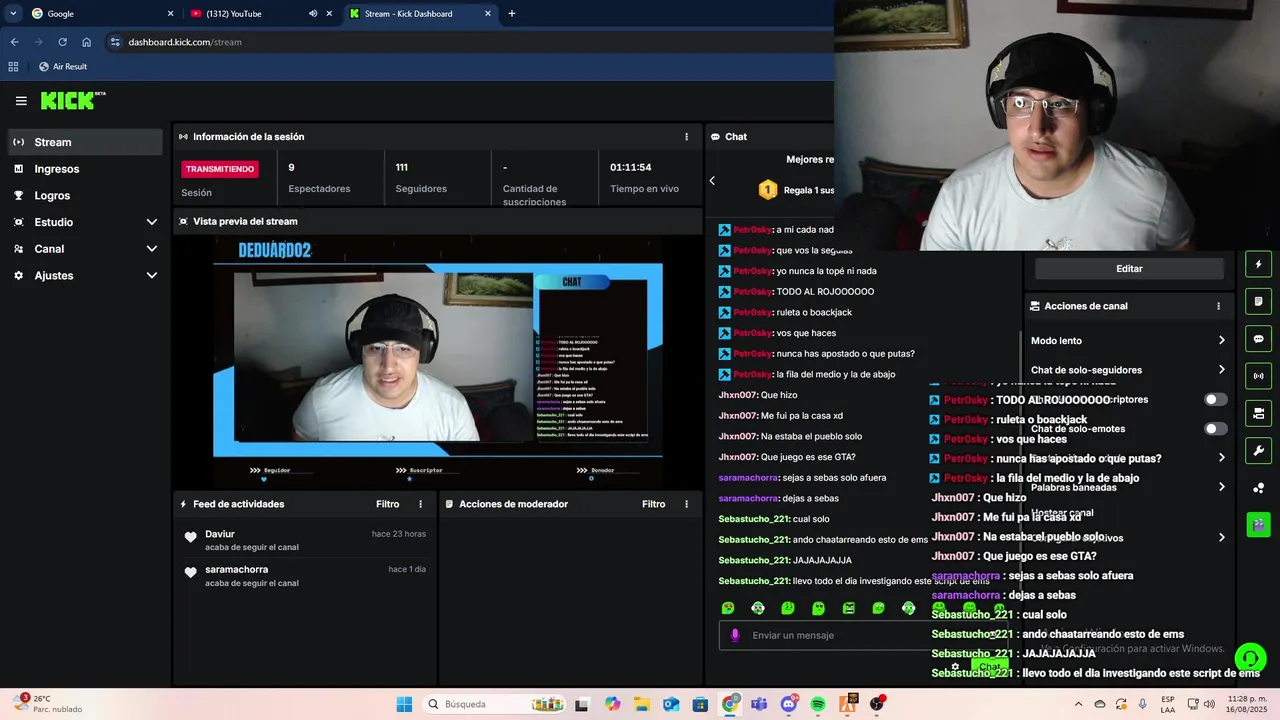
Task: Toggle the subscribers-only chat switch
Action: tap(1215, 400)
